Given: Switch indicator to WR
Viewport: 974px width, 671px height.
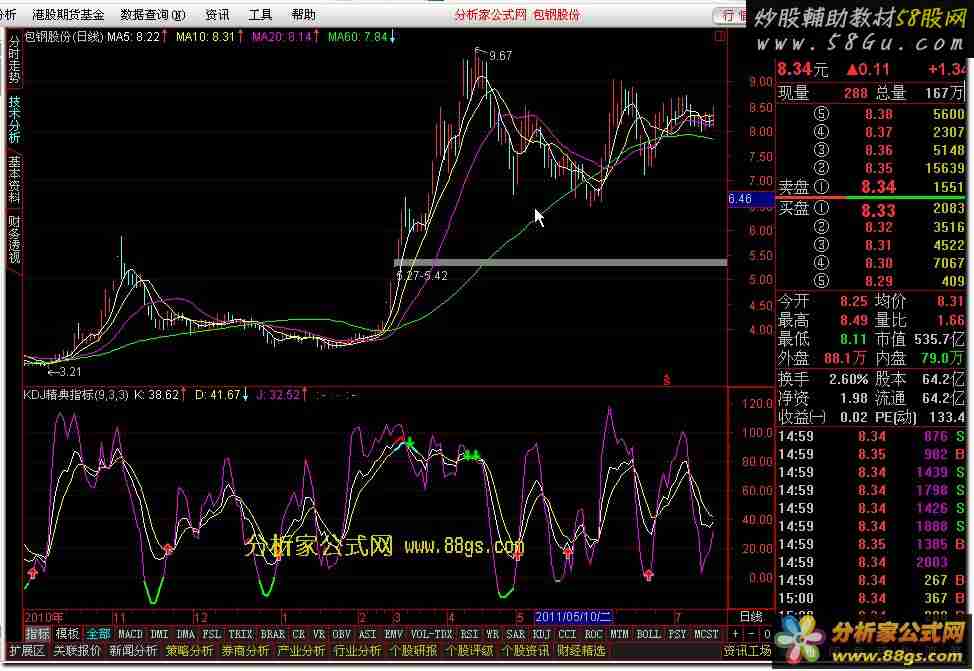Looking at the screenshot, I should 492,634.
